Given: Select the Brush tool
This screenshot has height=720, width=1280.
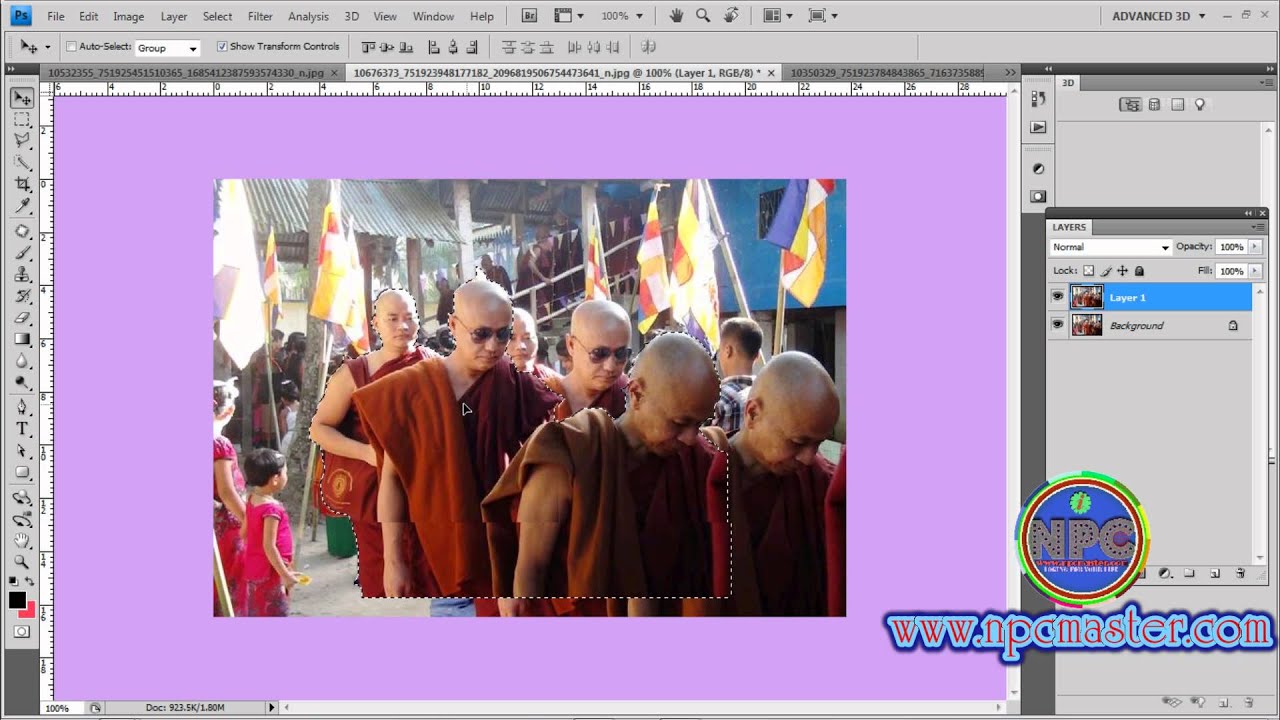Looking at the screenshot, I should 22,253.
